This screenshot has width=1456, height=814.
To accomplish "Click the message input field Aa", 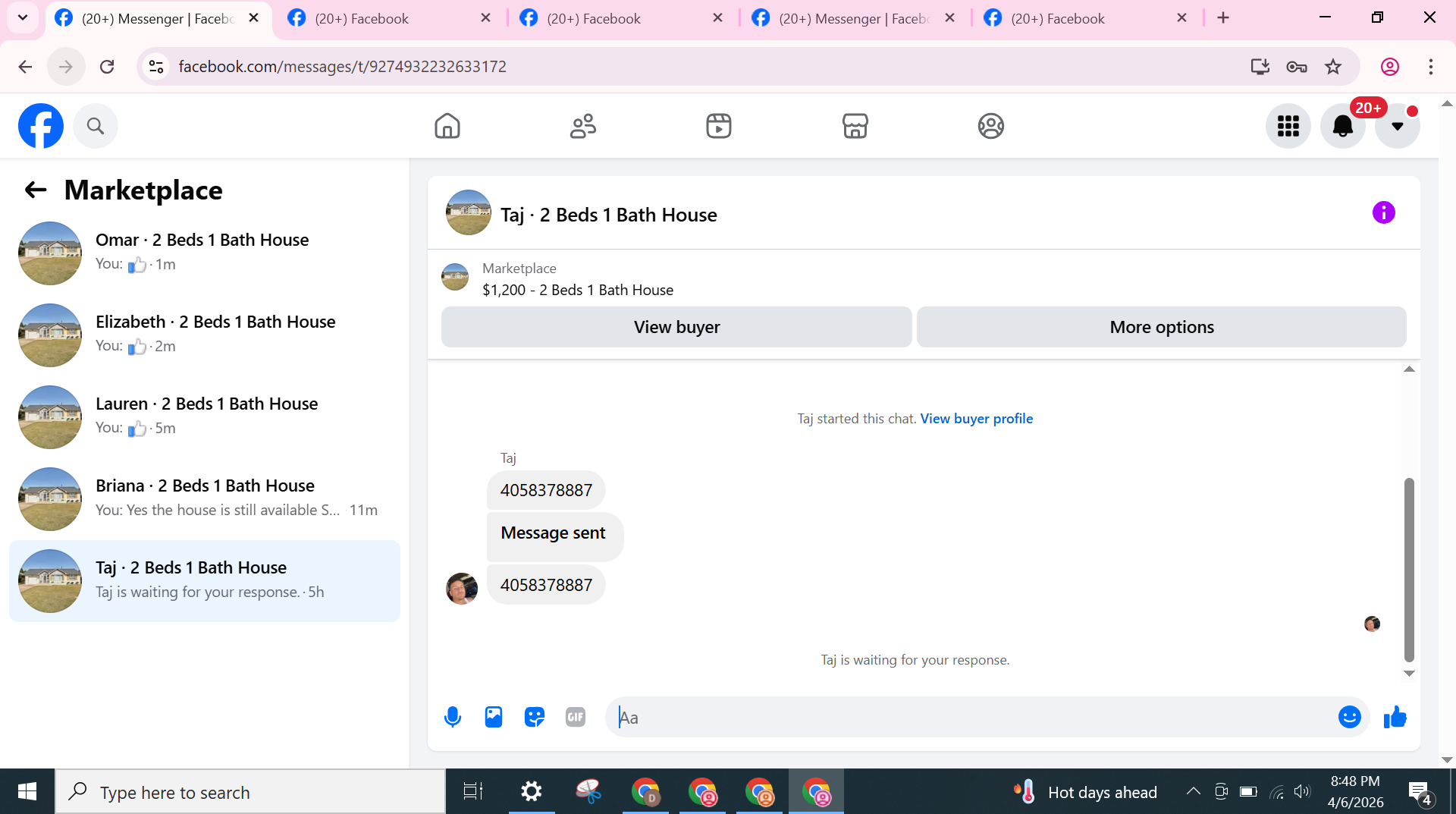I will click(x=971, y=717).
